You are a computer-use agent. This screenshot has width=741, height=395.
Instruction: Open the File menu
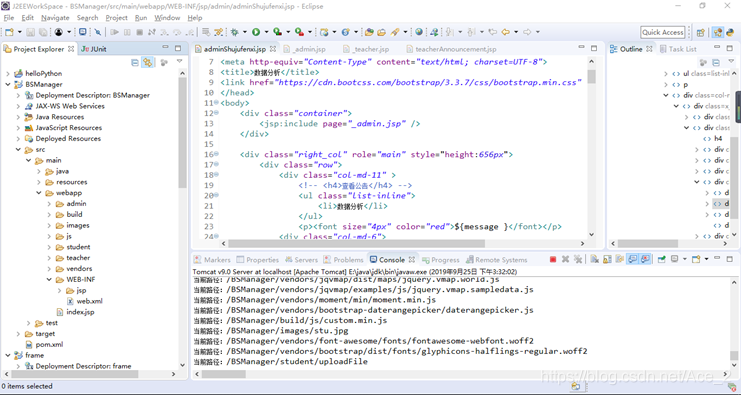coord(9,18)
